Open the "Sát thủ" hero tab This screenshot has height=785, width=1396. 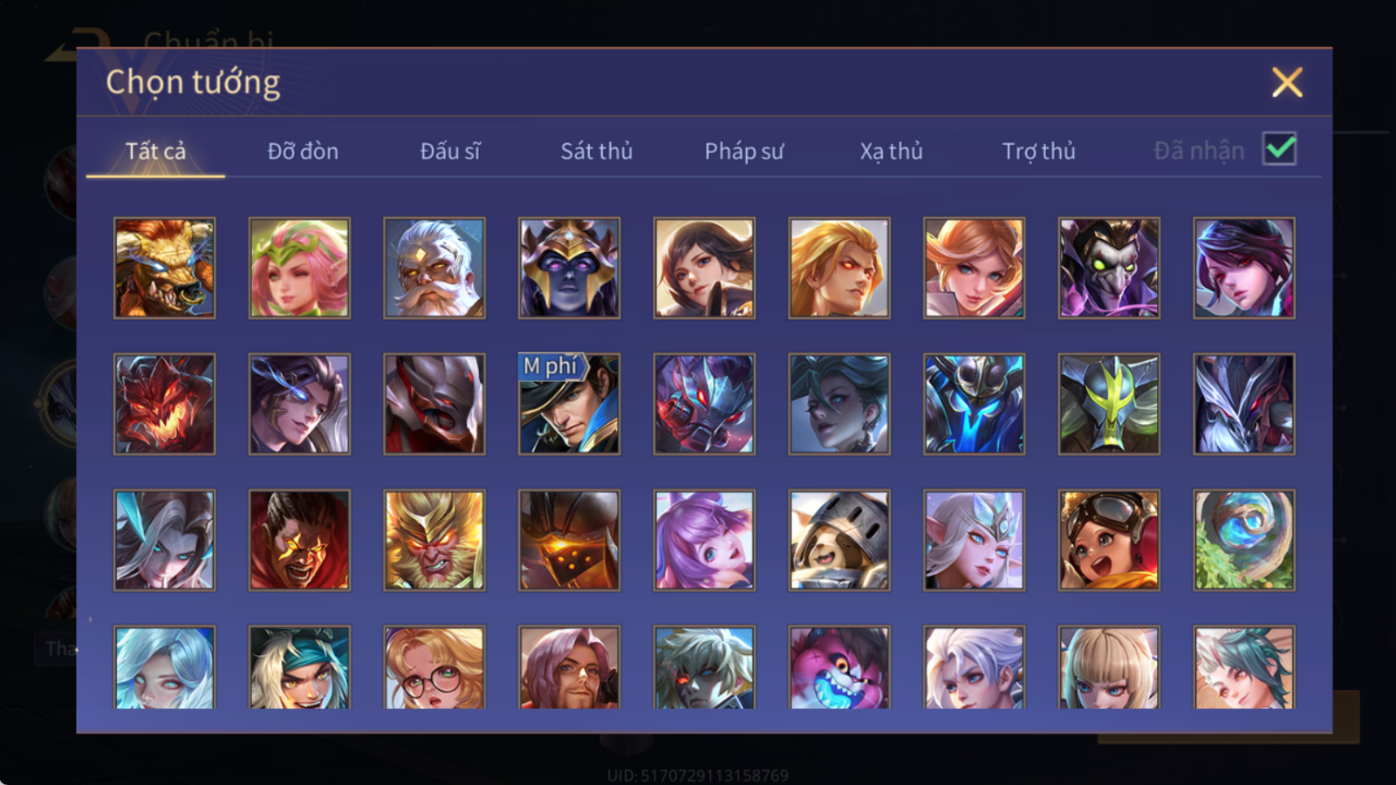[596, 151]
